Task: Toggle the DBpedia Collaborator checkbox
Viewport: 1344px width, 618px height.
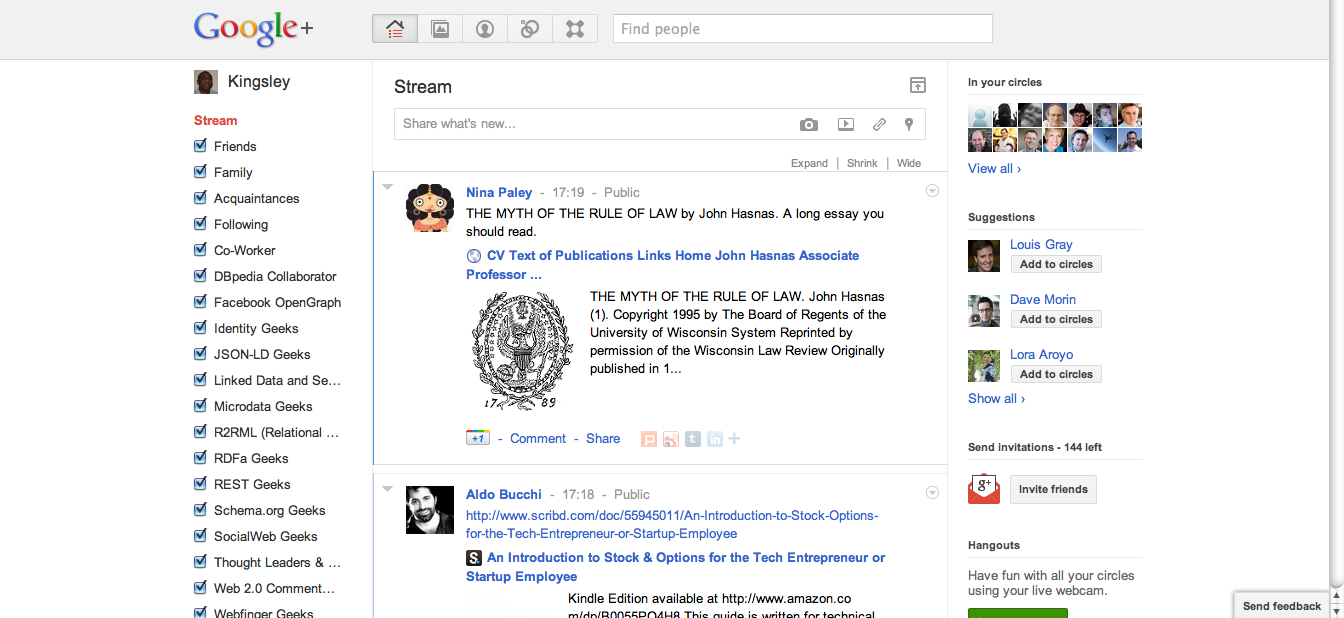Action: [201, 276]
